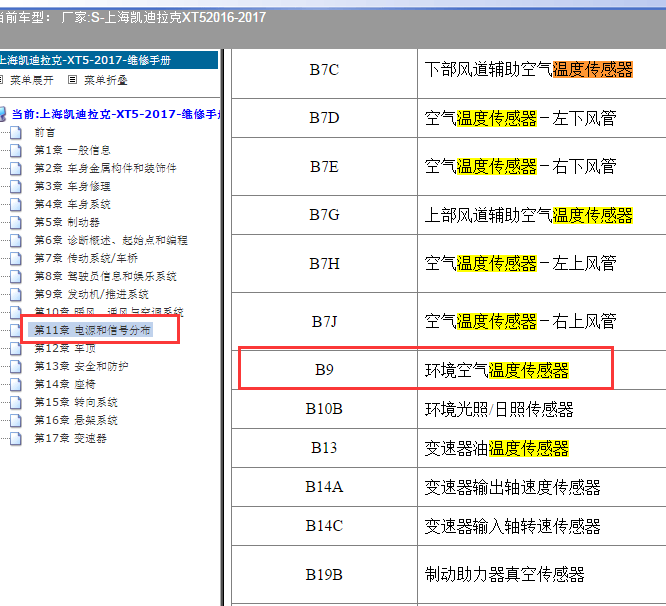This screenshot has width=666, height=606.
Task: Click page icon beside 第3章 车身修理
Action: [x=16, y=186]
